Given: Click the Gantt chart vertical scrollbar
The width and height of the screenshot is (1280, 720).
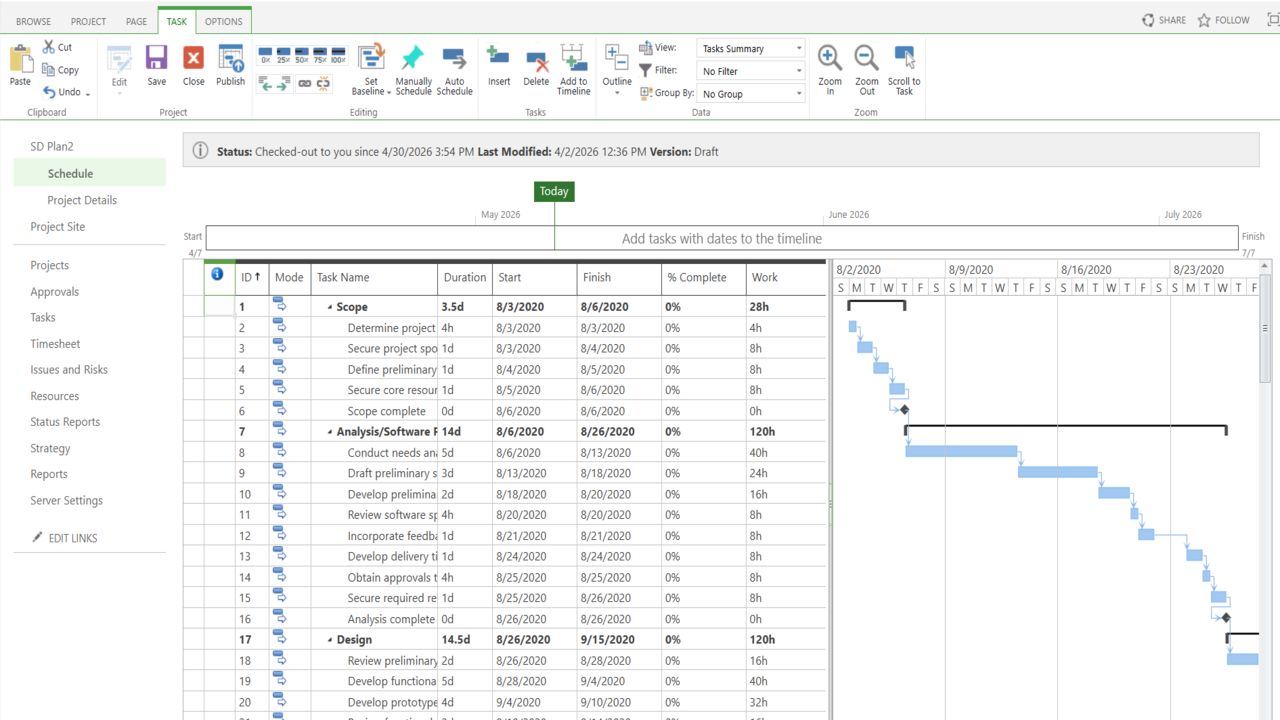Looking at the screenshot, I should tap(1265, 330).
